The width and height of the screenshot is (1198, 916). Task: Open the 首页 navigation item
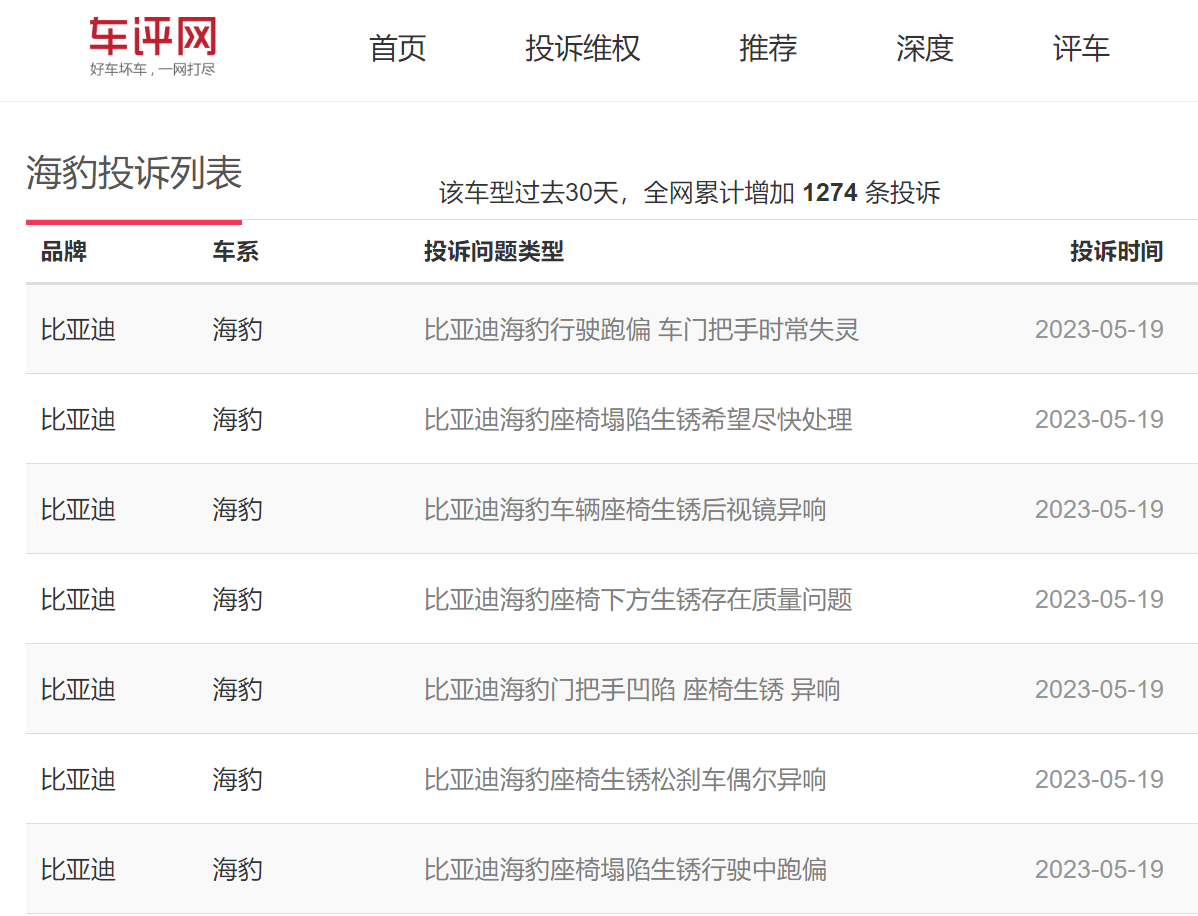point(397,48)
